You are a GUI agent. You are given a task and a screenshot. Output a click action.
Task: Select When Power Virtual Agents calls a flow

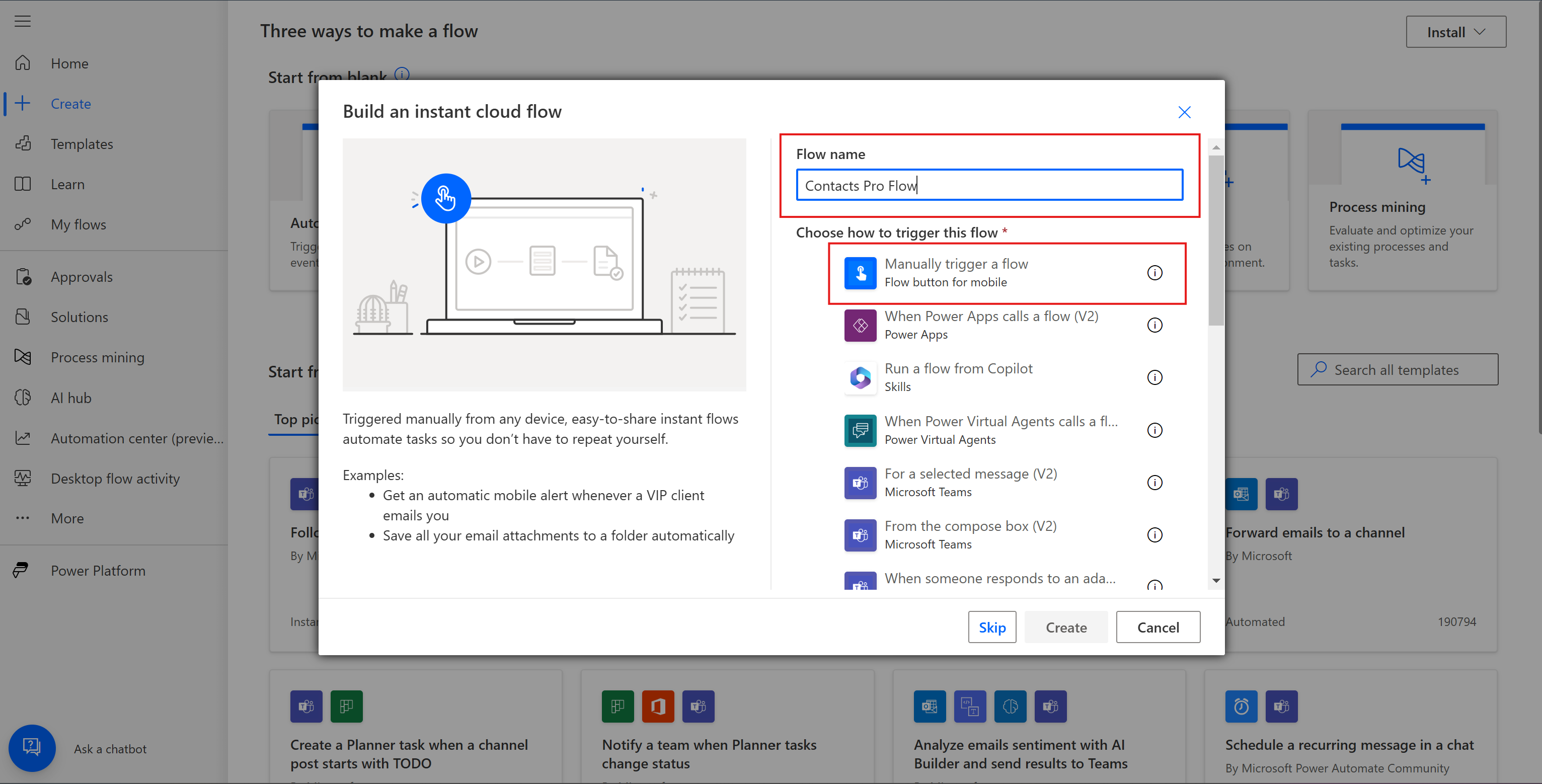pos(1007,430)
